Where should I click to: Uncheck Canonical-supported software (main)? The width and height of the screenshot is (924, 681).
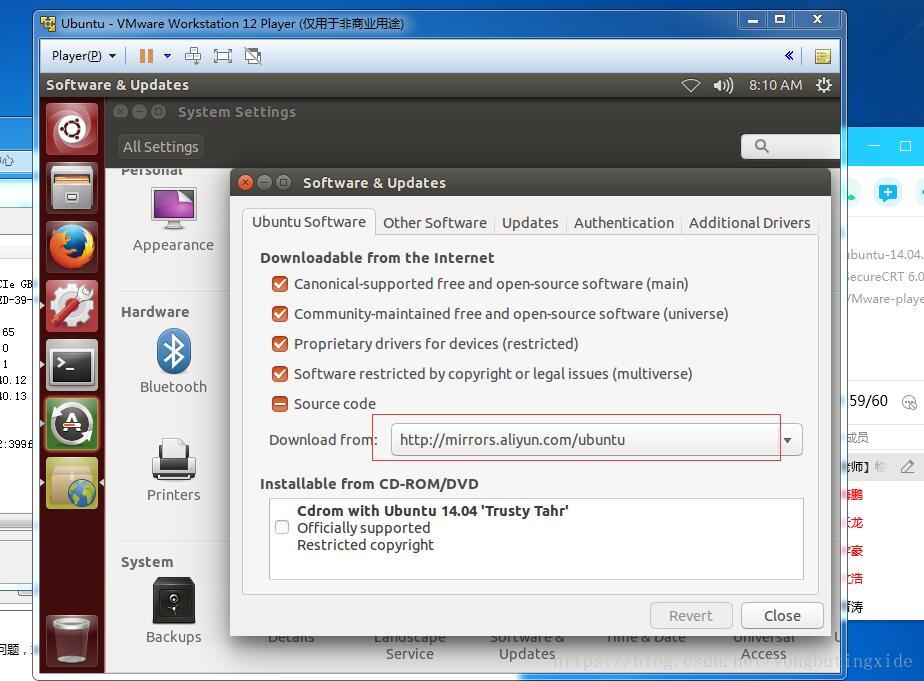280,284
